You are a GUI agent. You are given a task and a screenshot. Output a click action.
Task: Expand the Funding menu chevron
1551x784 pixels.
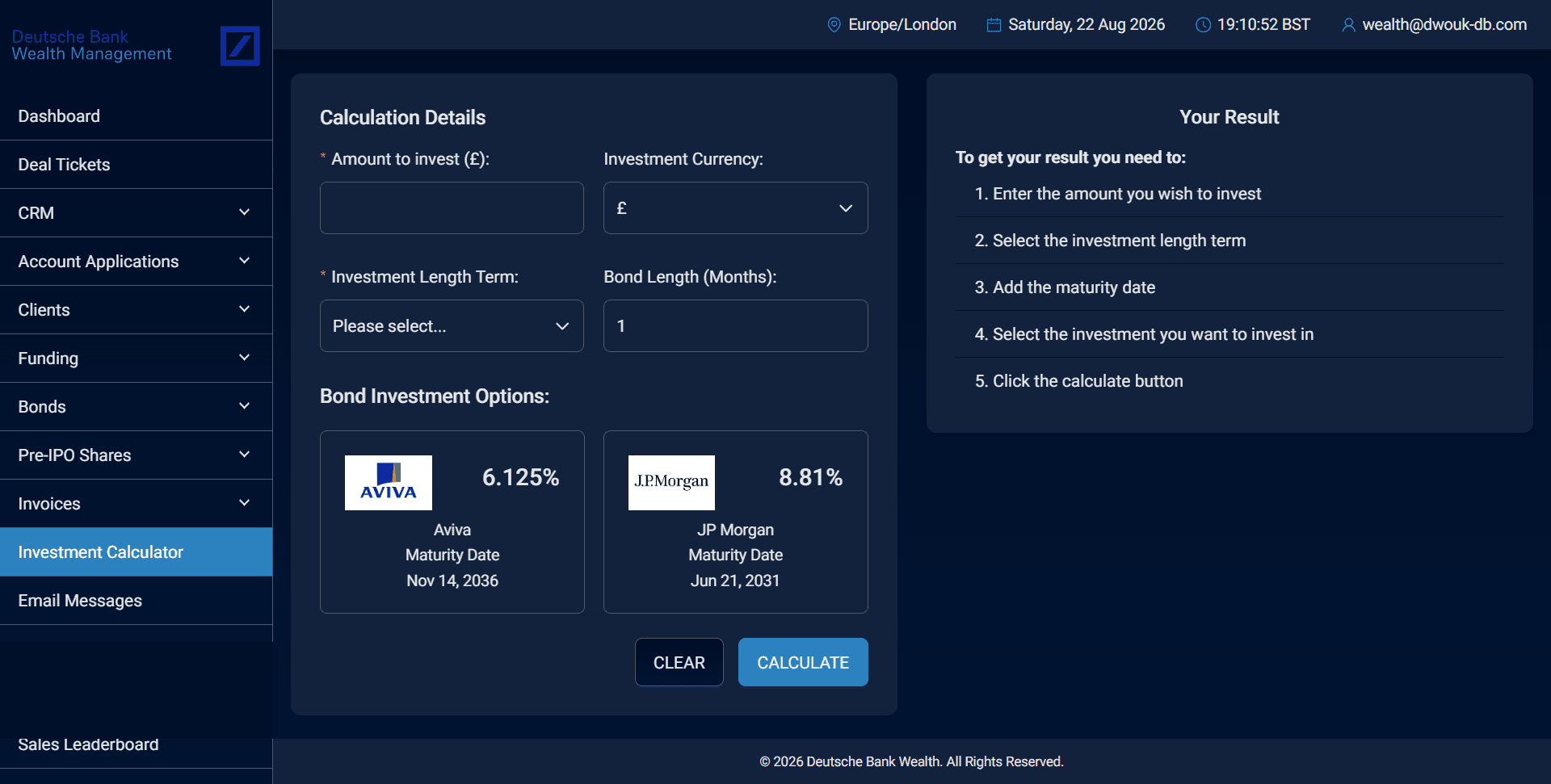point(245,358)
